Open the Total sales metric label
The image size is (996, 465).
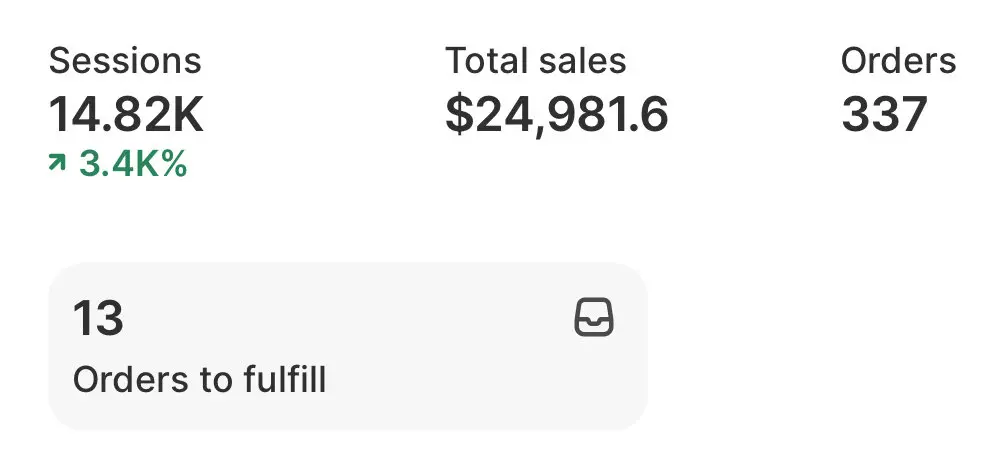pos(535,61)
